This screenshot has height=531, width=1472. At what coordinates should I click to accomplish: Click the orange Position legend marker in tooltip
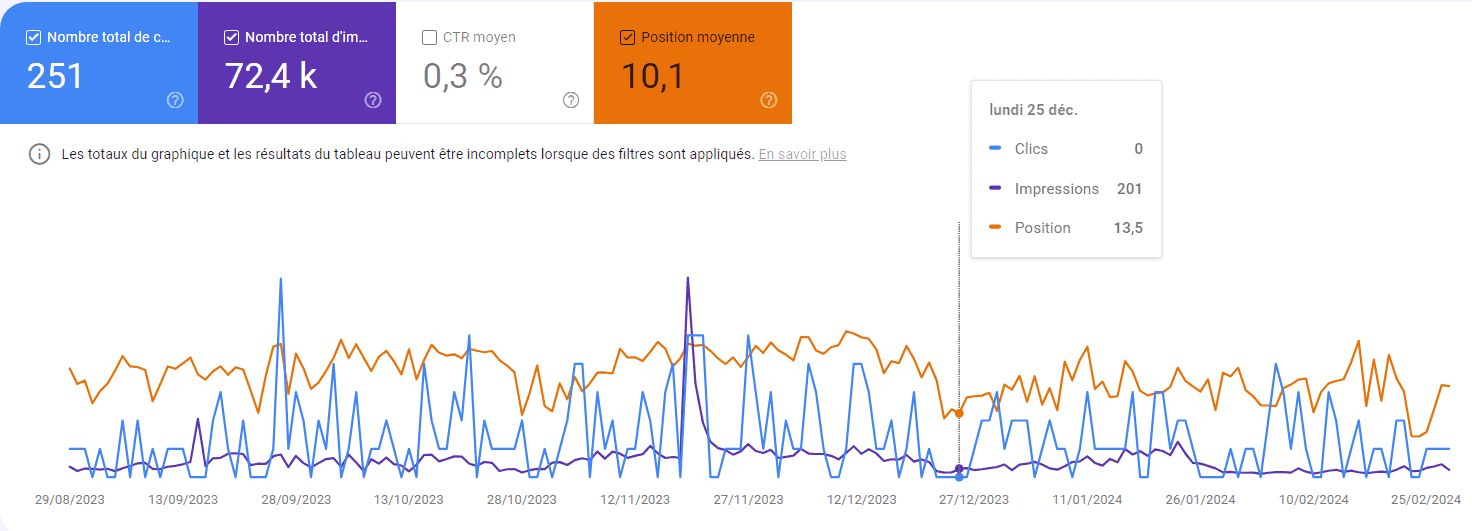995,228
